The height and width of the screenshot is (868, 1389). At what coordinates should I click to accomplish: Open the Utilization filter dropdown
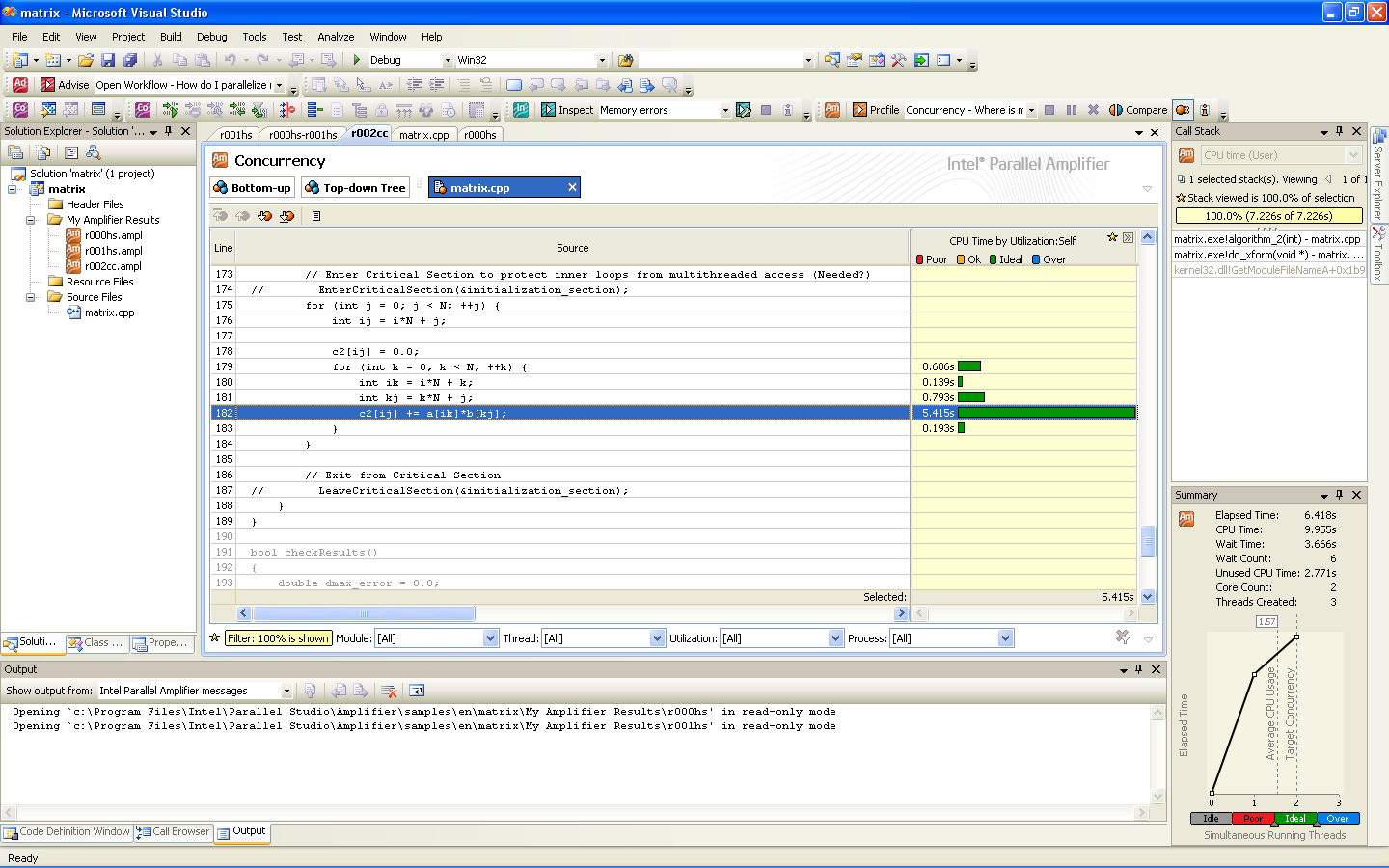pyautogui.click(x=835, y=638)
